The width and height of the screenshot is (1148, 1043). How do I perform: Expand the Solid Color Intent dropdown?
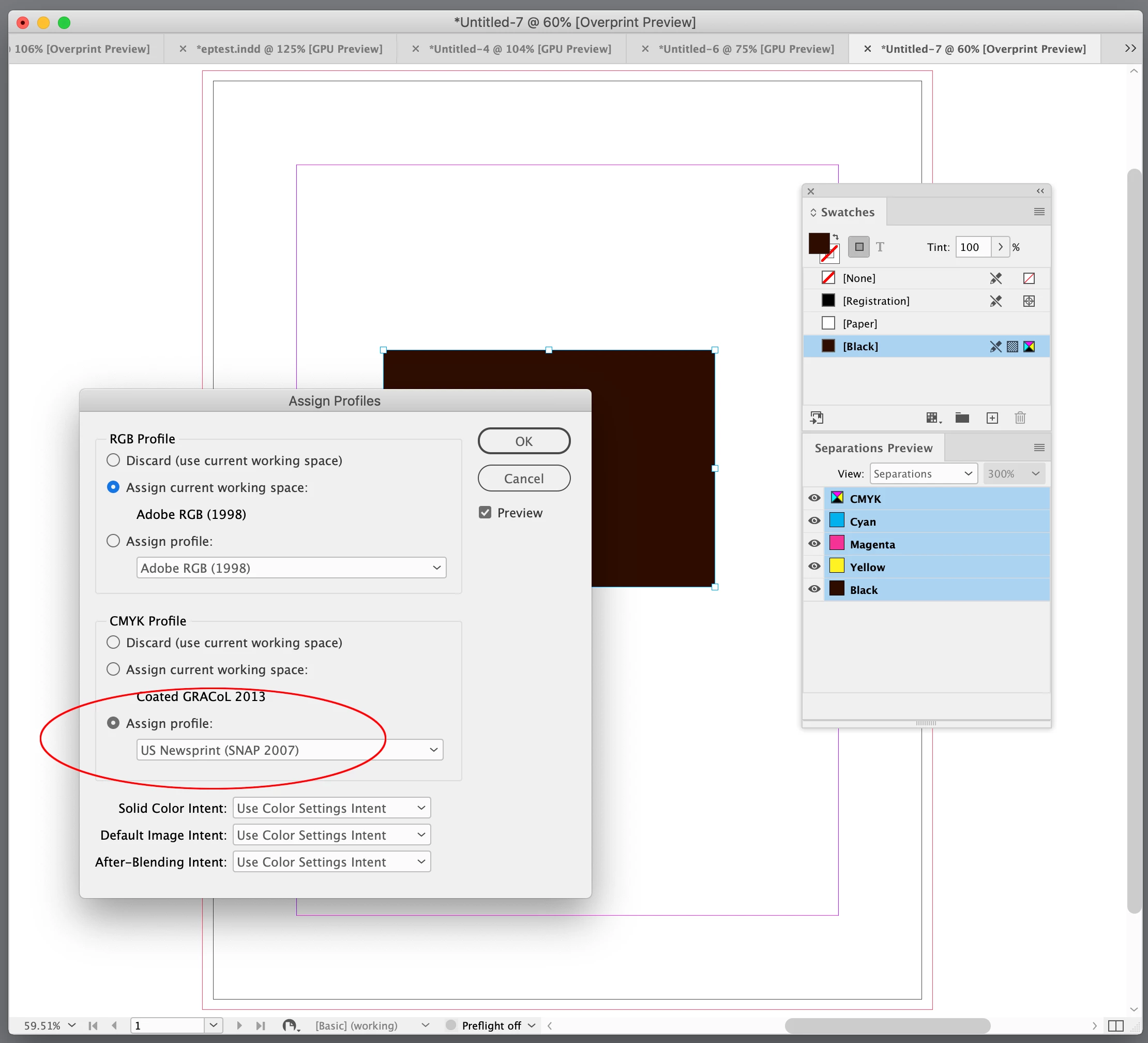[331, 808]
